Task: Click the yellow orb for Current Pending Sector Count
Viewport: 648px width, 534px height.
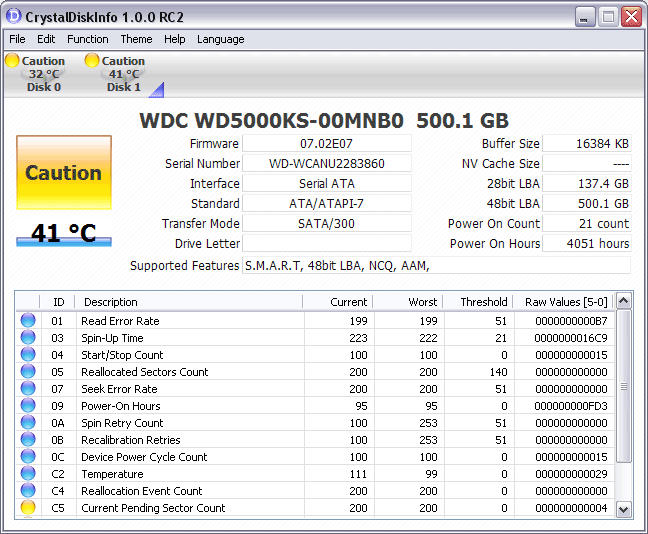Action: tap(28, 507)
